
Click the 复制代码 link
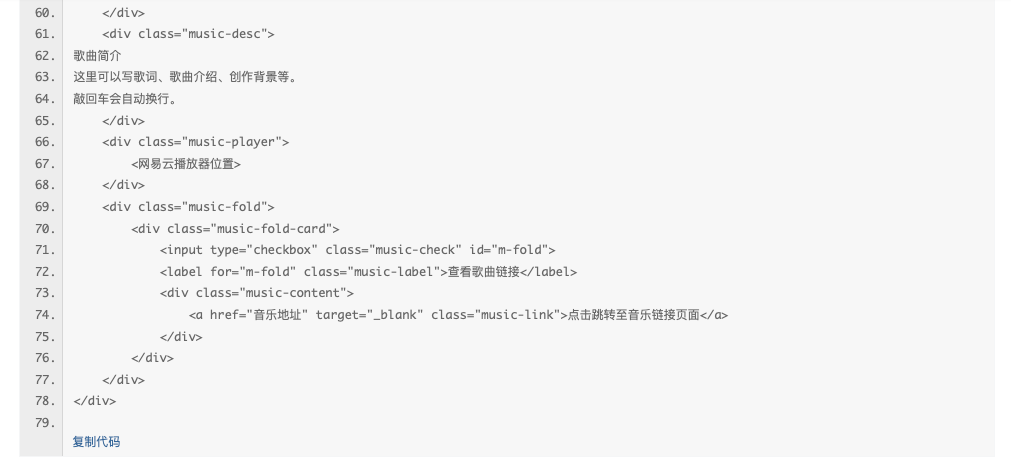(x=96, y=442)
